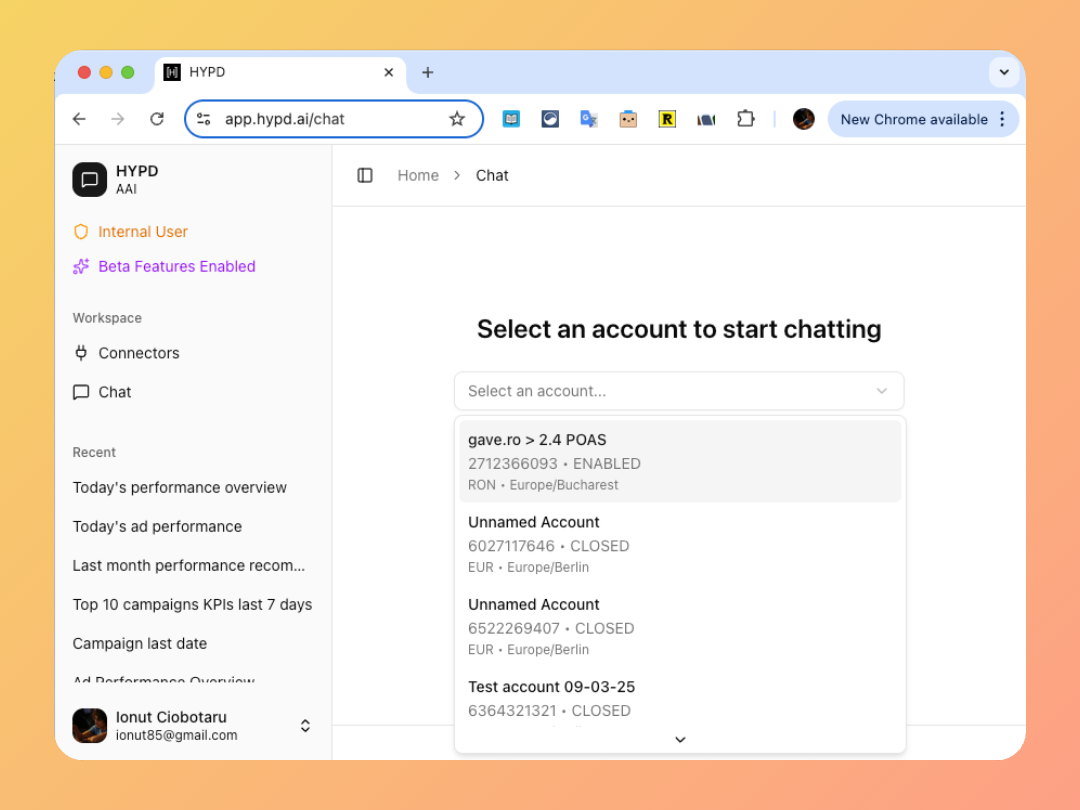Click the New Chrome available button

pos(916,118)
